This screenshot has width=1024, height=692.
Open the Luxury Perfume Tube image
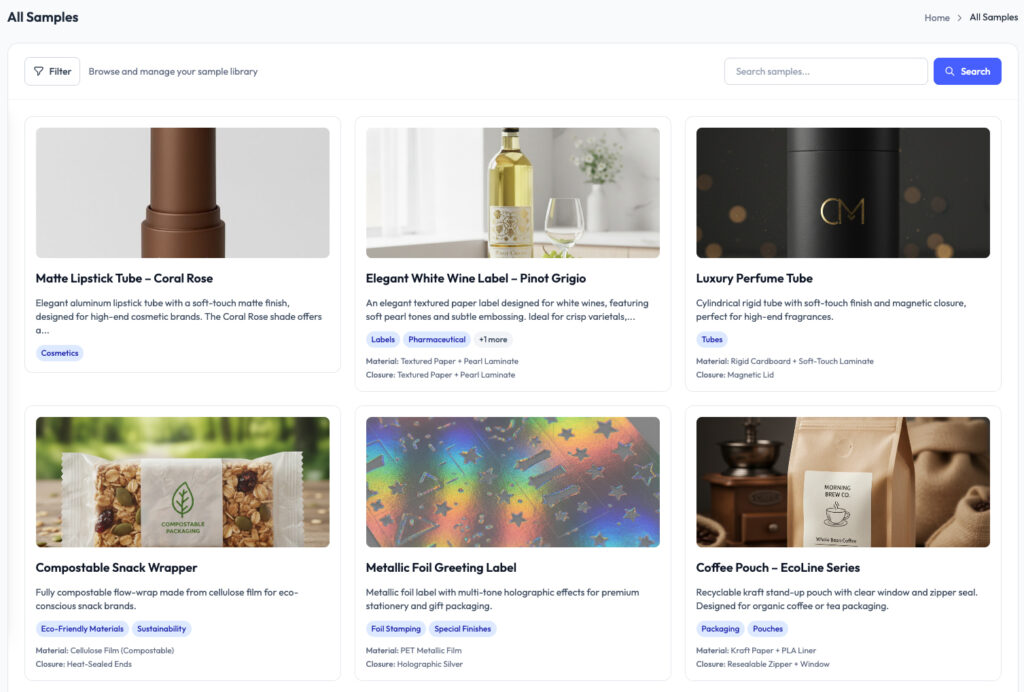click(842, 193)
